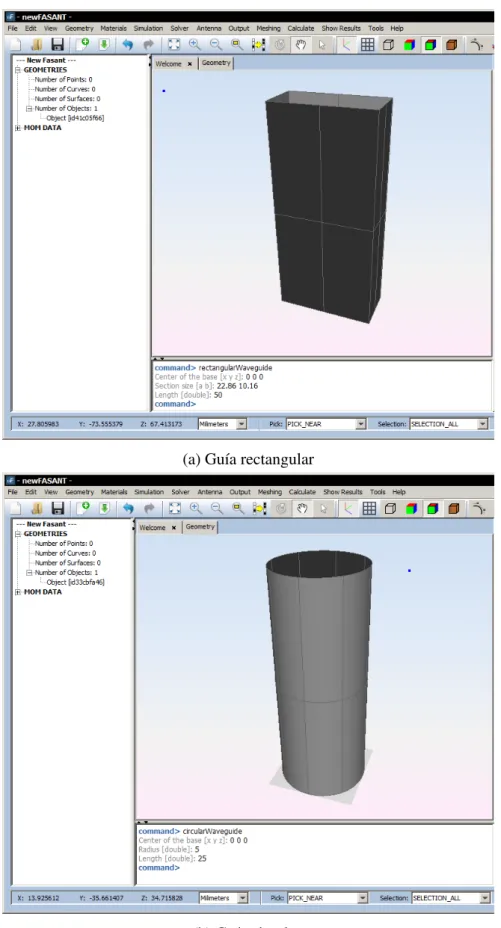The height and width of the screenshot is (928, 501).
Task: Open Geometry menu in rectangular waveguide window
Action: (79, 28)
